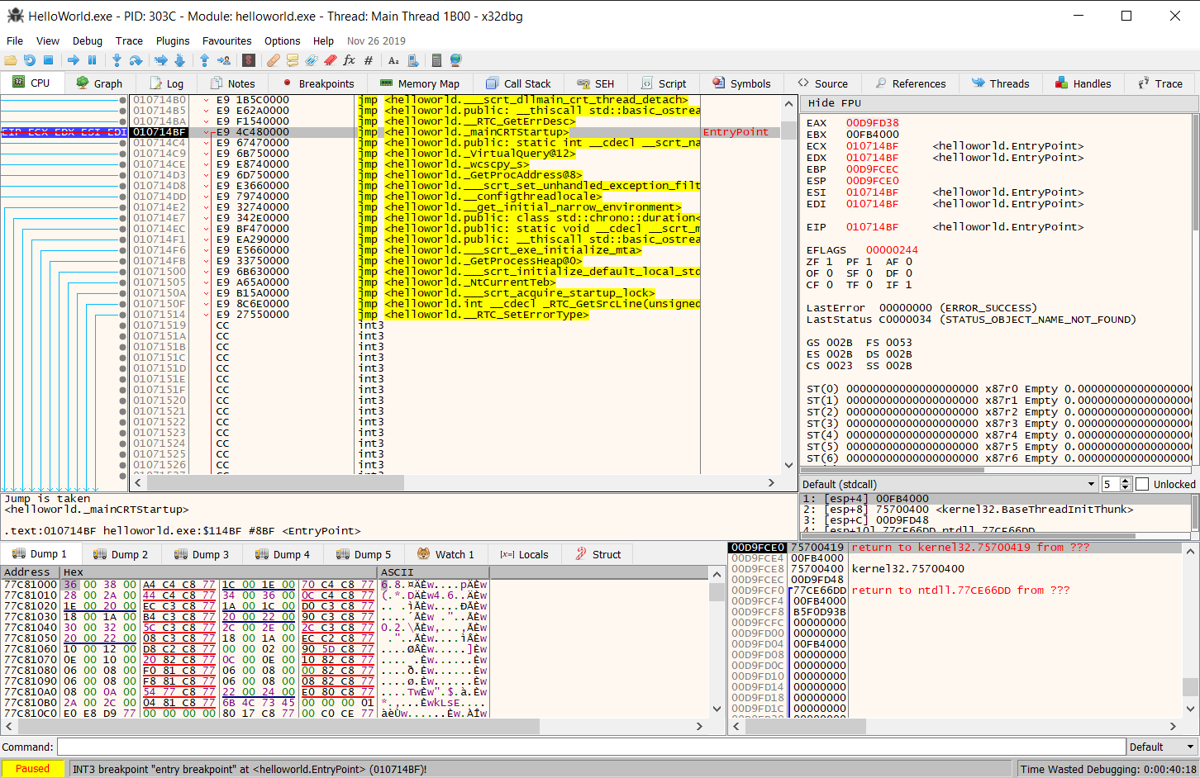Switch to the Breakpoints tab

318,84
